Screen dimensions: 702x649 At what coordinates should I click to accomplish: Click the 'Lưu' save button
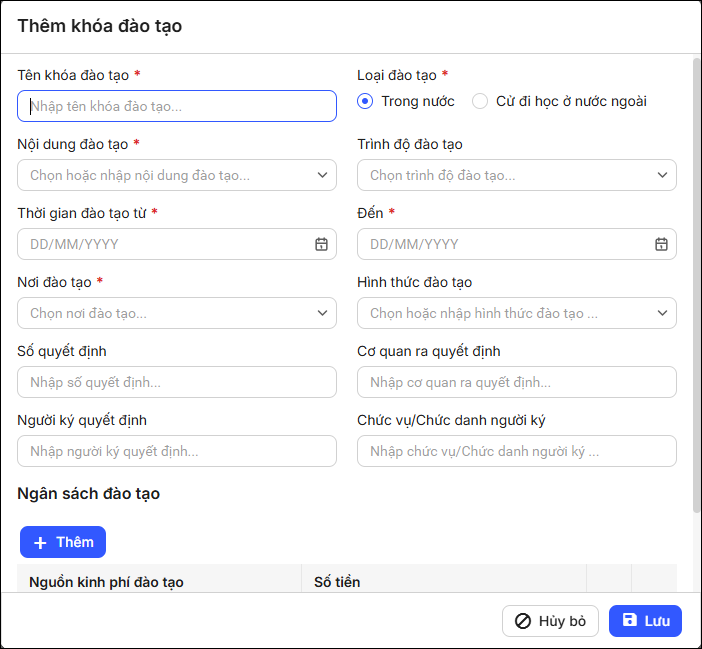(x=645, y=621)
